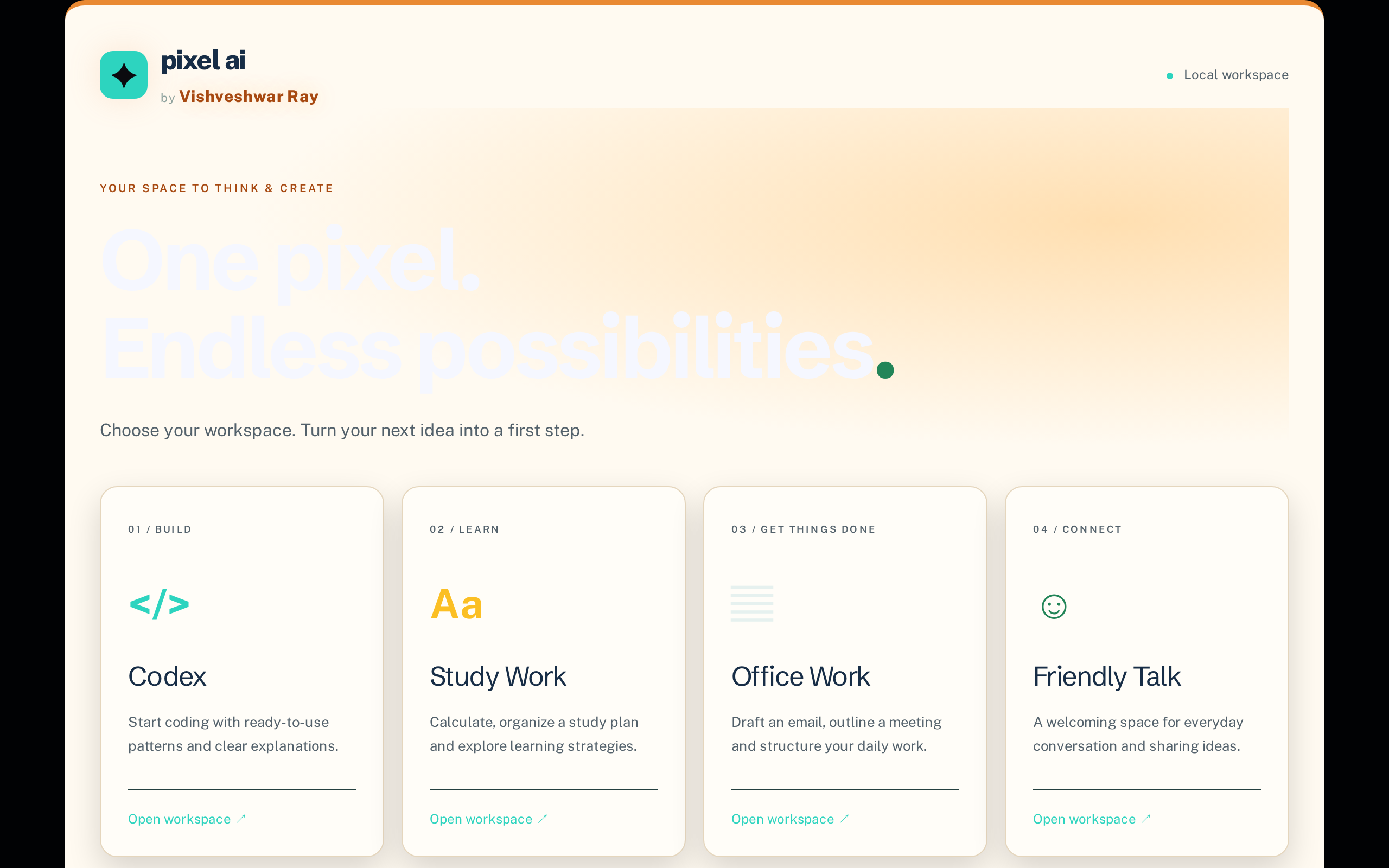The height and width of the screenshot is (868, 1389).
Task: Click arrow icon beside Codex Open workspace
Action: coord(241,819)
